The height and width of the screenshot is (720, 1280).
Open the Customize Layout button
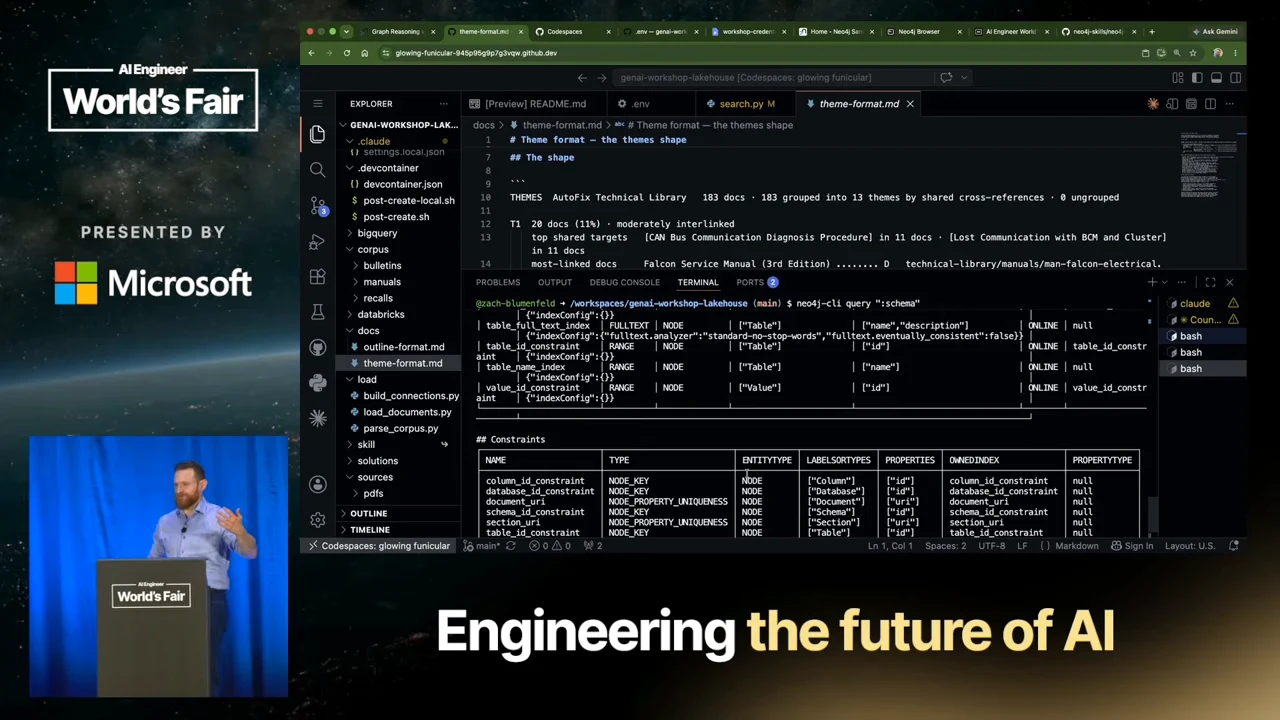(x=1178, y=77)
